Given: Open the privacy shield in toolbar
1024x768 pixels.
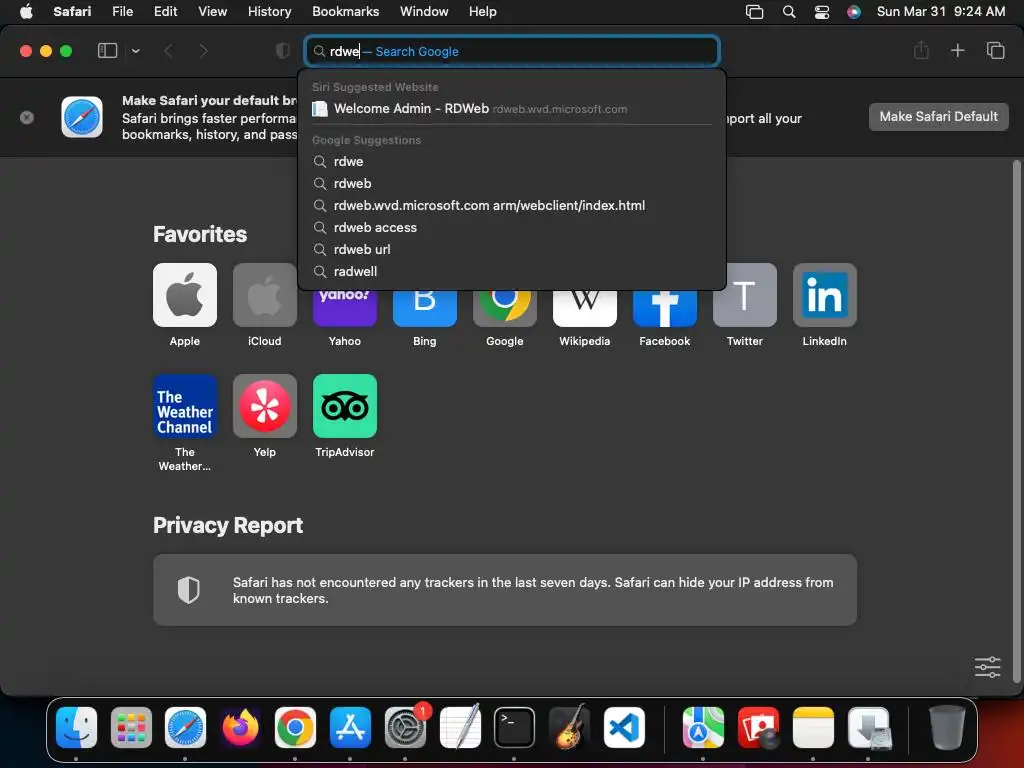Looking at the screenshot, I should coord(282,51).
